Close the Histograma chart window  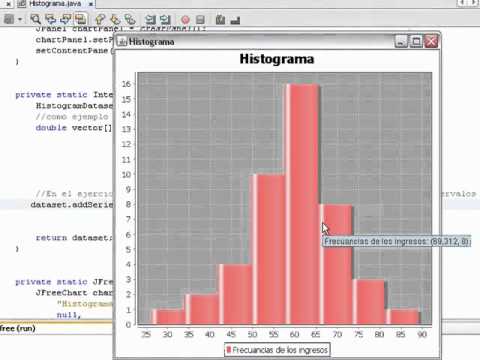[x=432, y=42]
